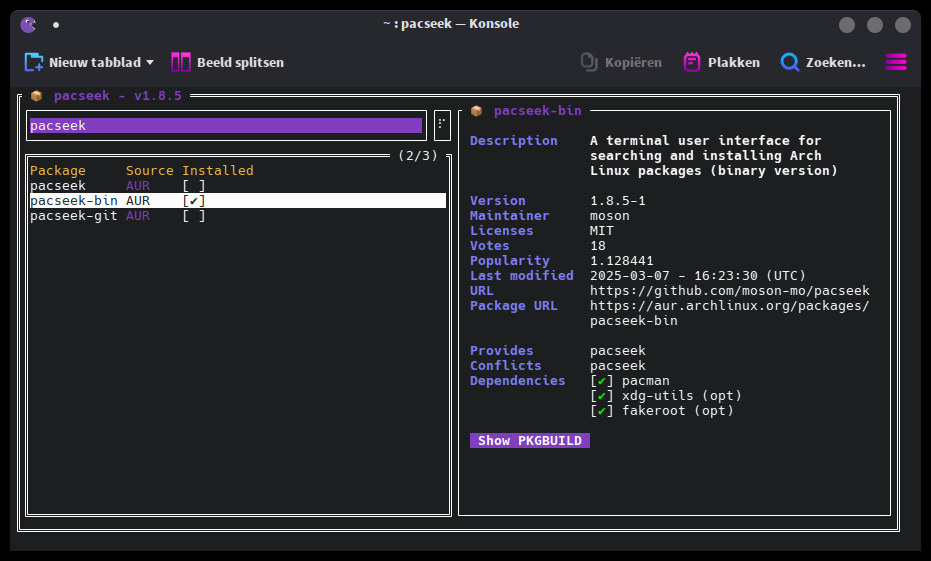This screenshot has width=931, height=561.
Task: Click the Votes value 18
Action: tap(598, 246)
